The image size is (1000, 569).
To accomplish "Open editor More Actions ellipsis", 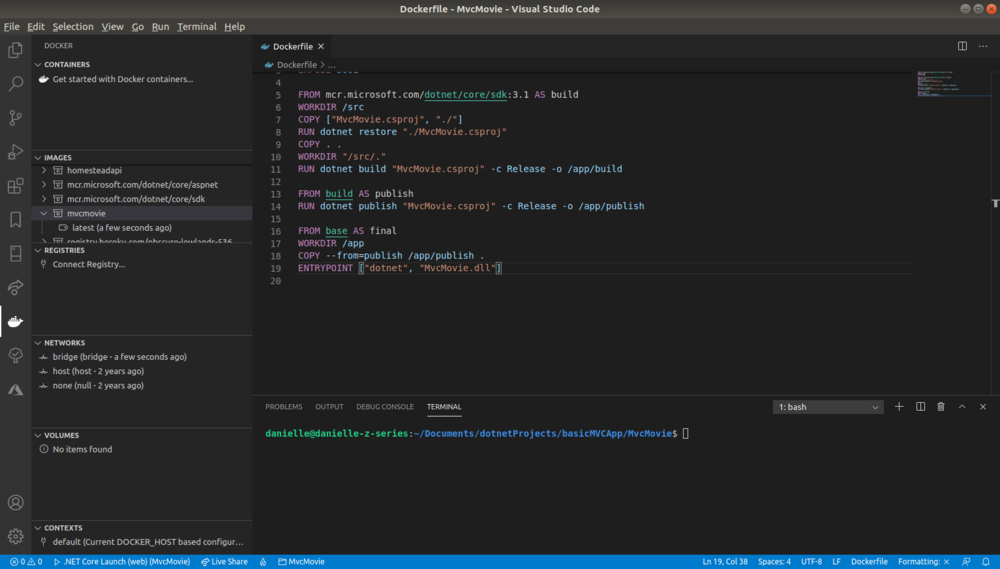I will click(983, 46).
